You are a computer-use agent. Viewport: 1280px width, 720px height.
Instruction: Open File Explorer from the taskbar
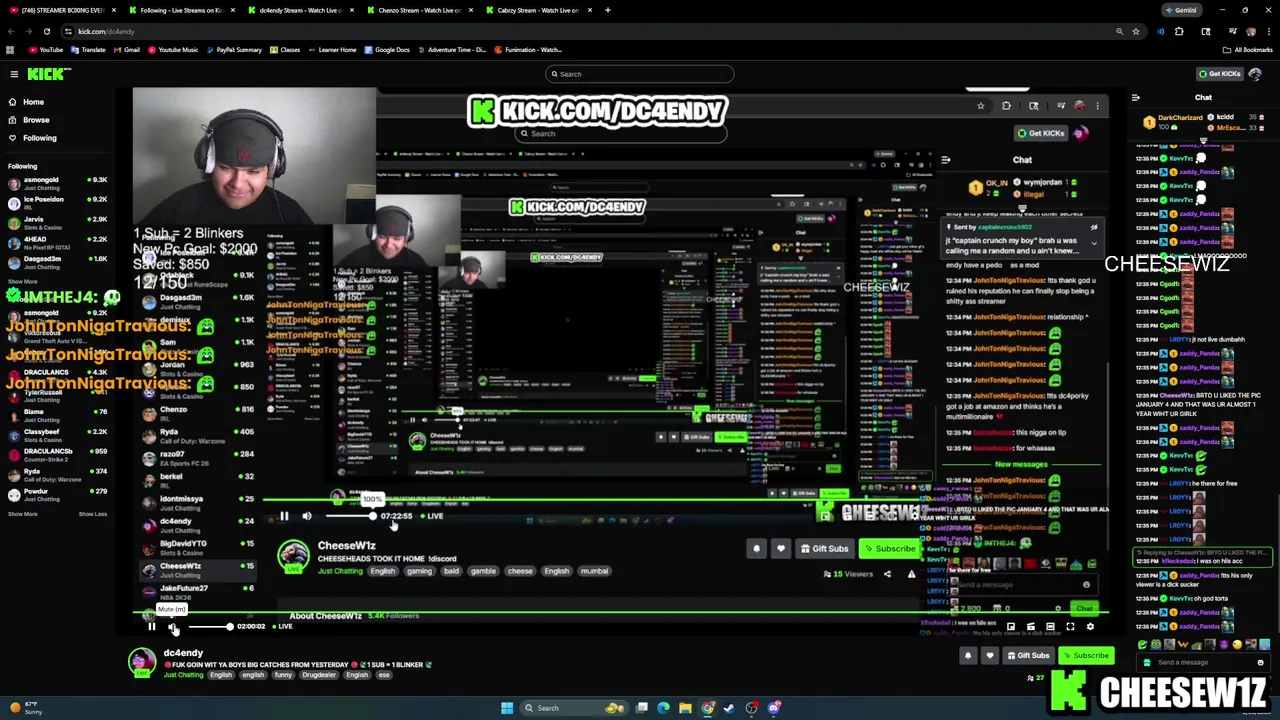[685, 708]
